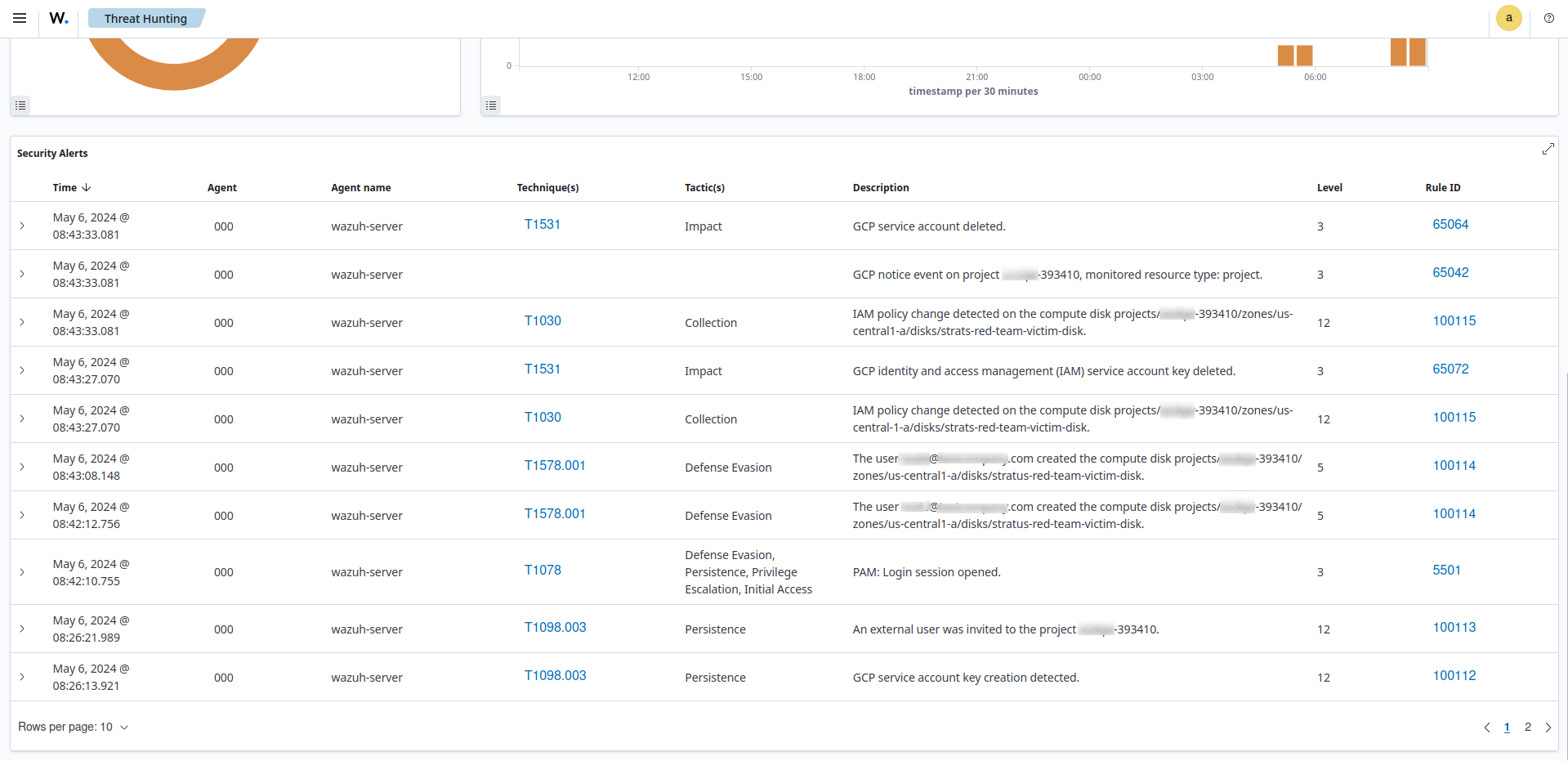The width and height of the screenshot is (1568, 761).
Task: Expand the external user invited alert row
Action: pos(22,629)
